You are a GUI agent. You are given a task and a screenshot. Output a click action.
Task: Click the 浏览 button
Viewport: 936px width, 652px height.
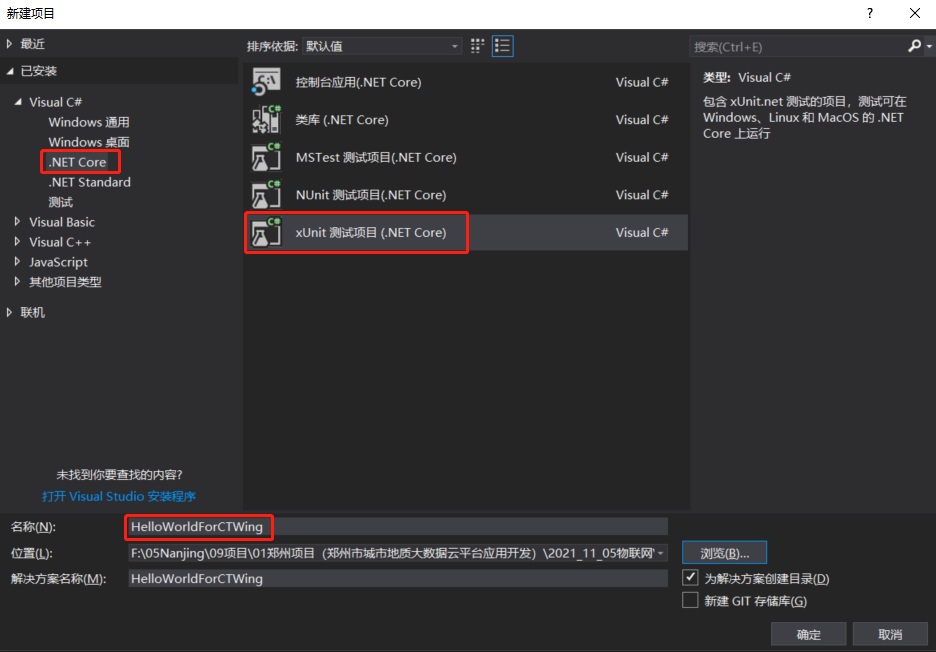click(724, 553)
